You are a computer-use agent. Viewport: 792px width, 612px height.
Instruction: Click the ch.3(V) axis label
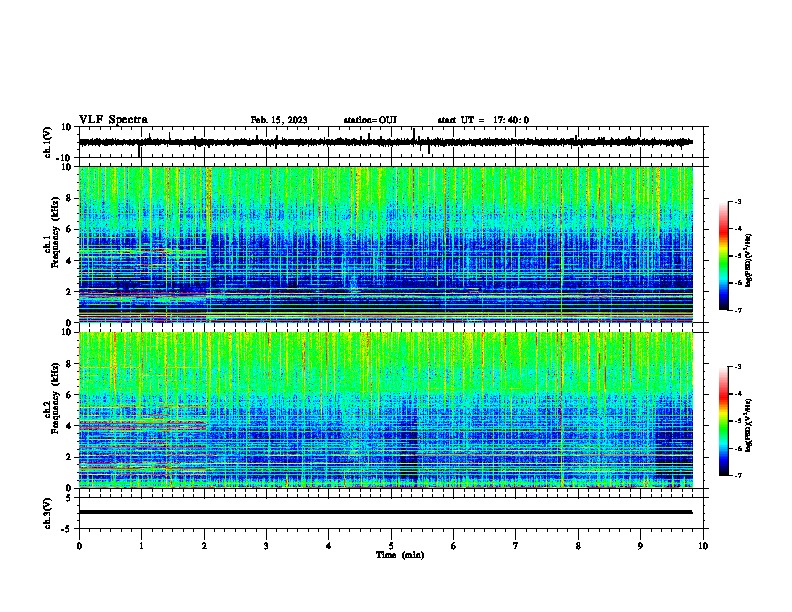48,513
